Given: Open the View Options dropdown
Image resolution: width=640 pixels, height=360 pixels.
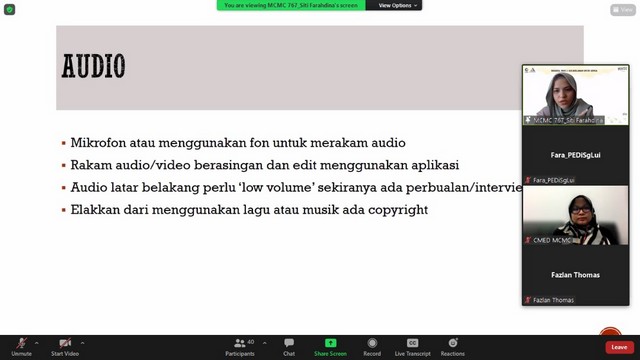Looking at the screenshot, I should click(x=394, y=5).
